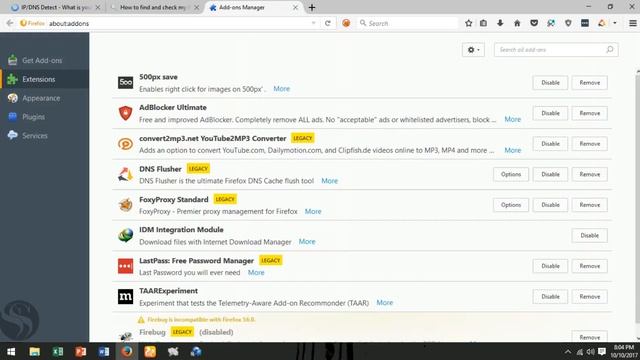The height and width of the screenshot is (360, 640).
Task: Remove FoxyProxy Standard
Action: click(589, 205)
